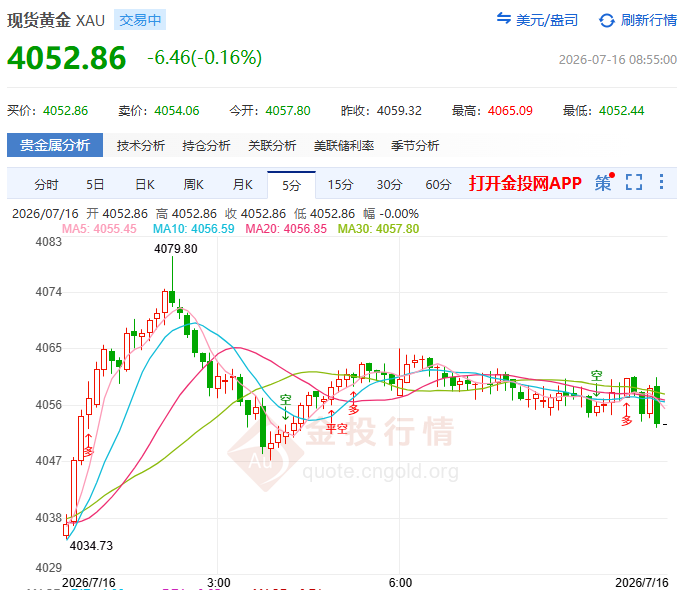This screenshot has width=683, height=590.
Task: Click the 现货黄金 XAU title
Action: [56, 20]
